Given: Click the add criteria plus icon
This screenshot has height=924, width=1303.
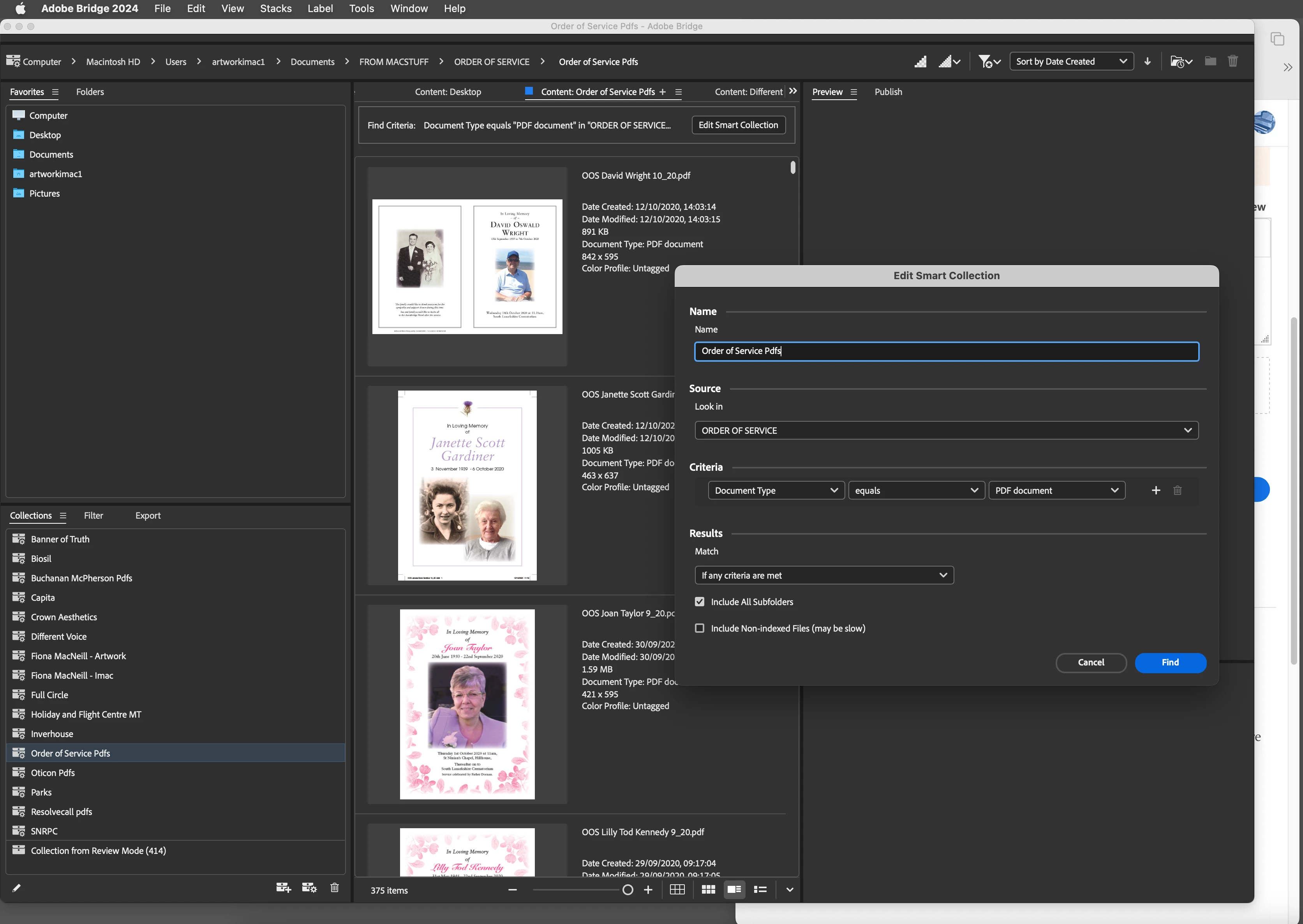Looking at the screenshot, I should [1156, 490].
